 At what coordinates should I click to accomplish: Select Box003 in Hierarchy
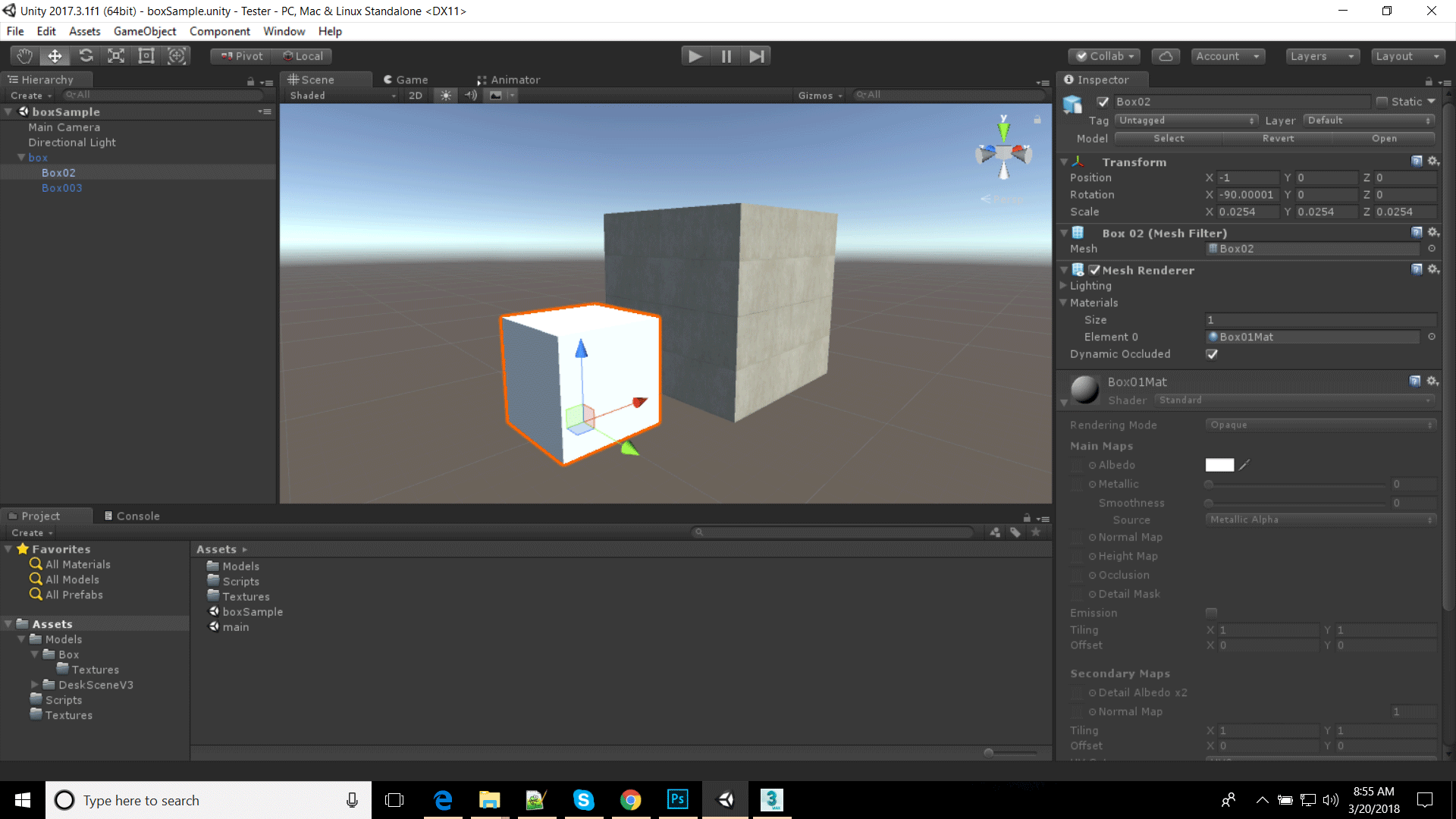click(x=61, y=188)
